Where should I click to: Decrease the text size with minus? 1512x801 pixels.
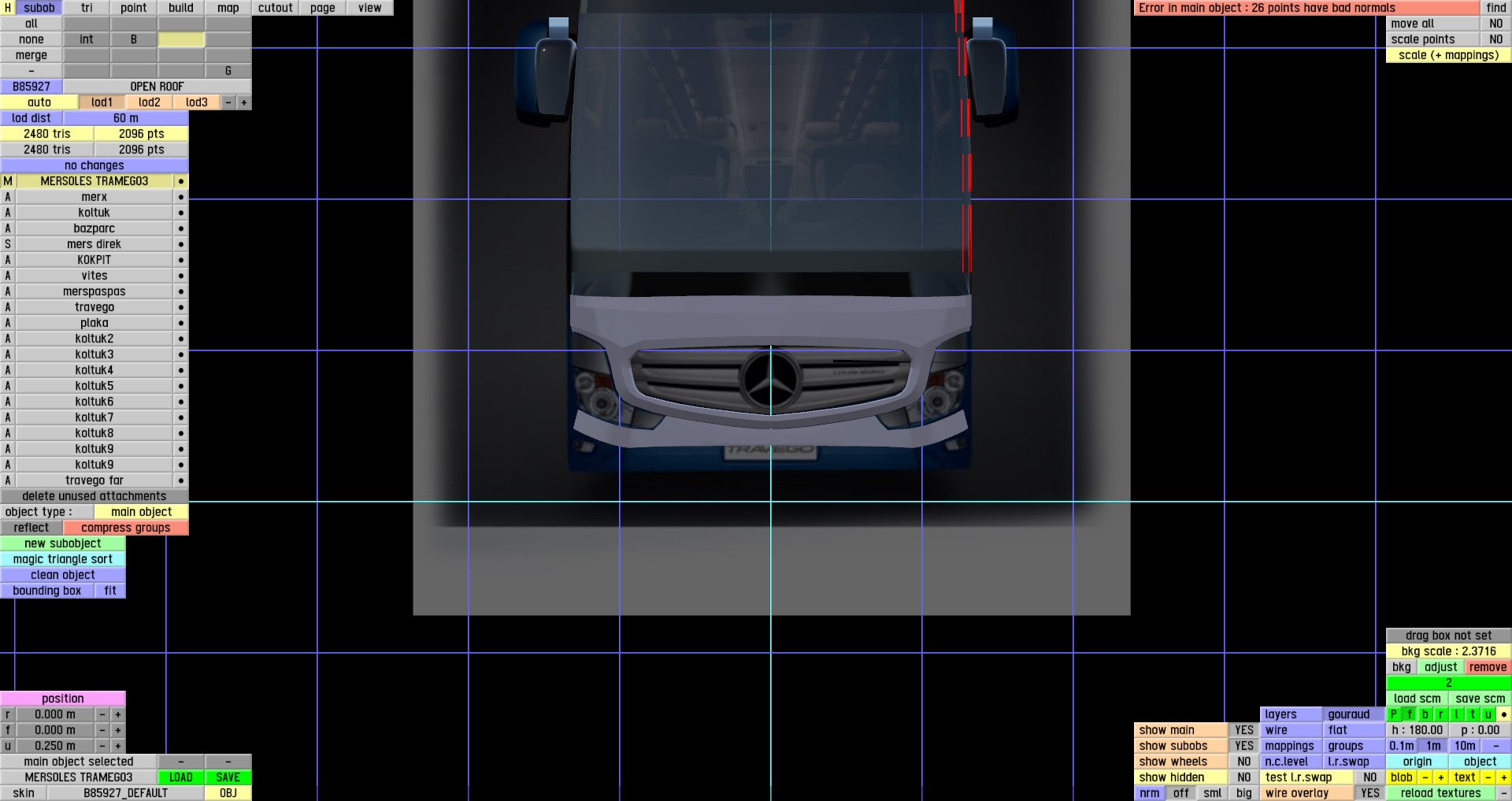[x=1488, y=777]
